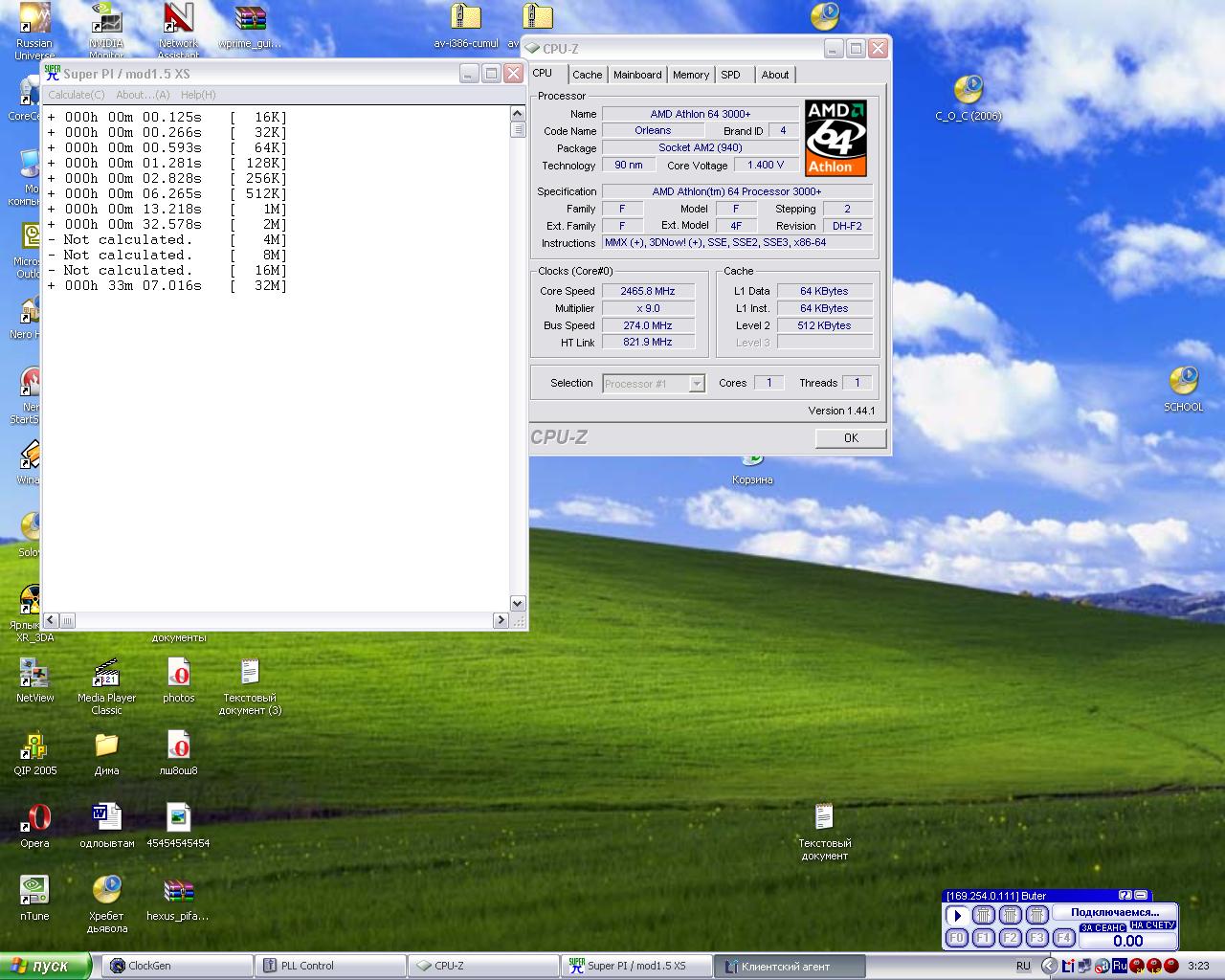The height and width of the screenshot is (980, 1225).
Task: Open Calculate(C) menu in Super PI
Action: [x=77, y=95]
